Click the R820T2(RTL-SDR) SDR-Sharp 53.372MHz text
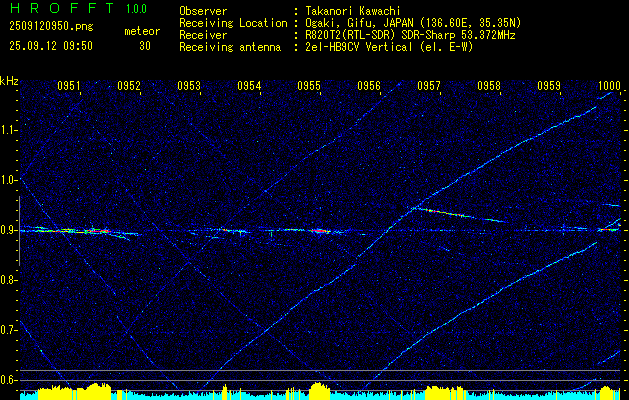The image size is (629, 400). coord(410,35)
